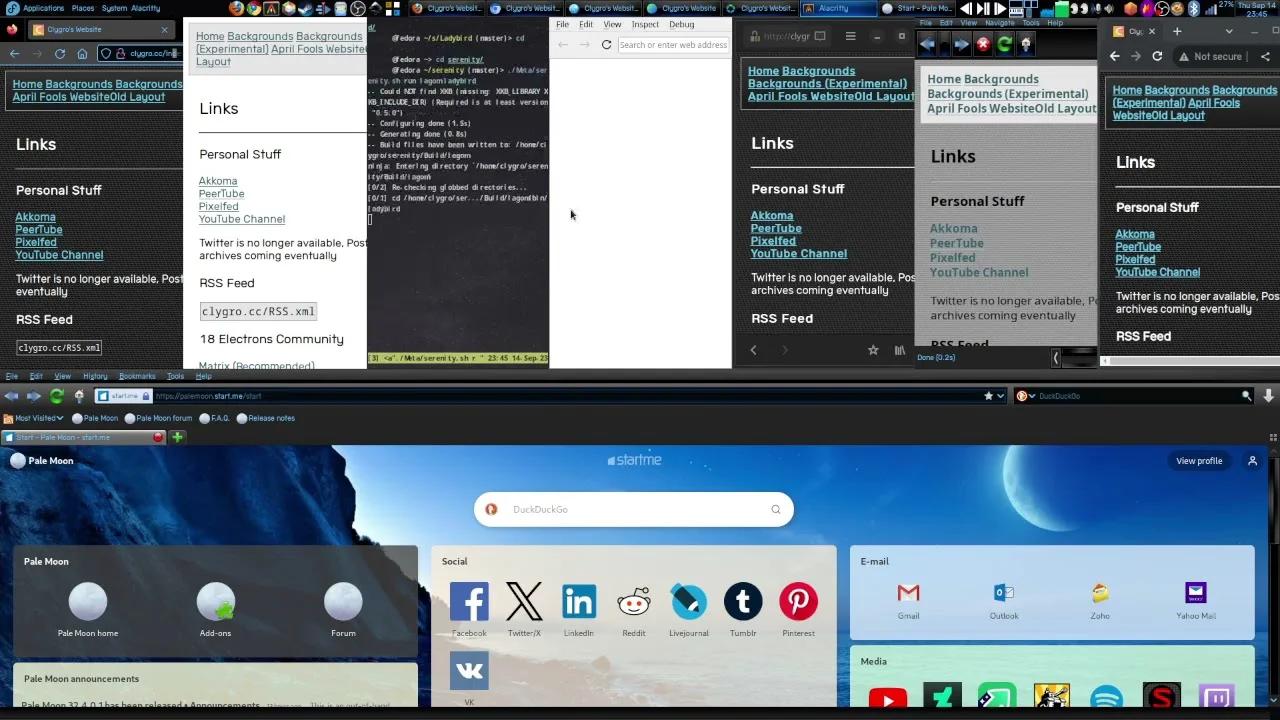1280x720 pixels.
Task: Click the OBS icon in the top panel
Action: tap(359, 9)
